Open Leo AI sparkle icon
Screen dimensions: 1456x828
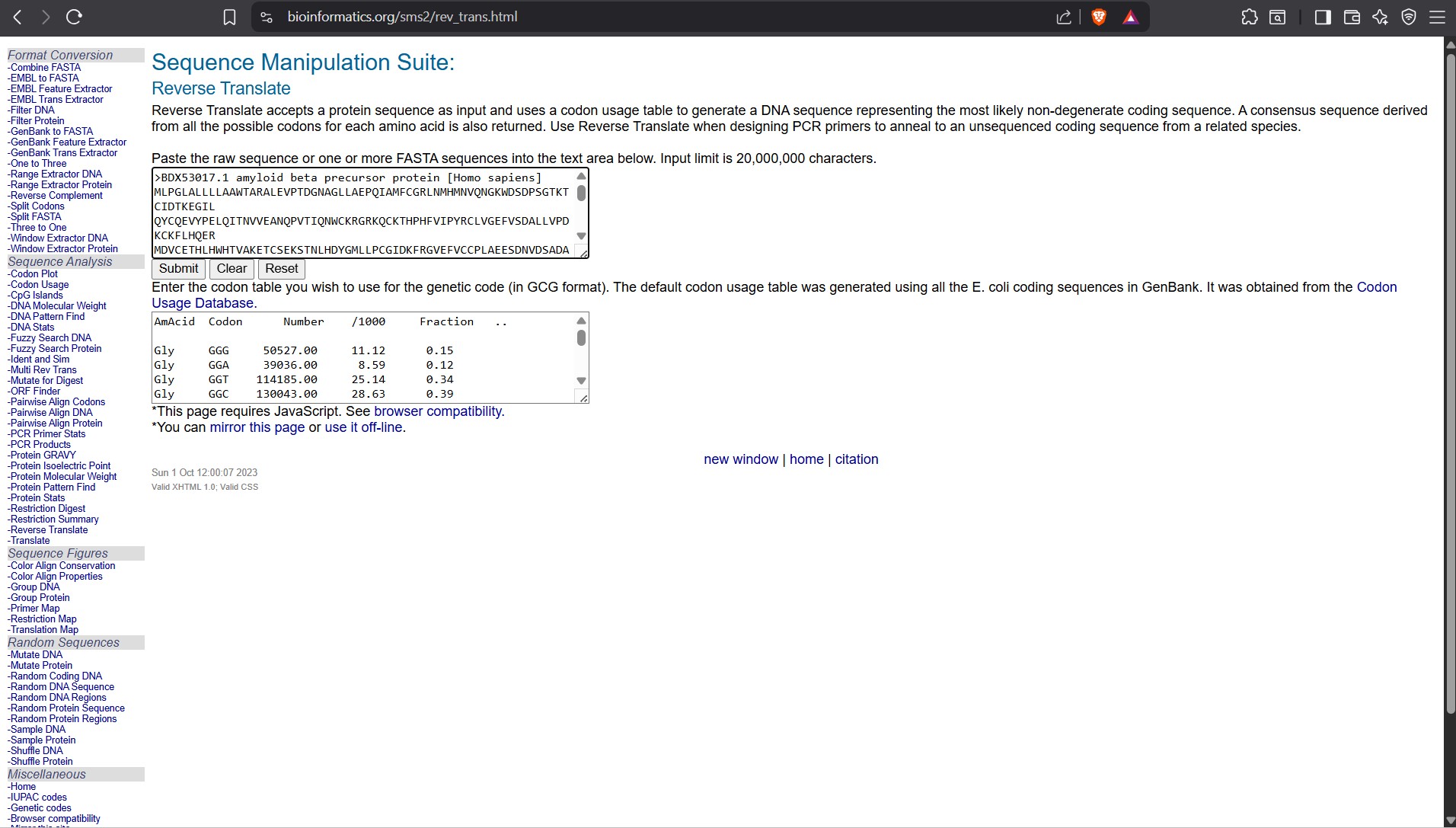1380,17
